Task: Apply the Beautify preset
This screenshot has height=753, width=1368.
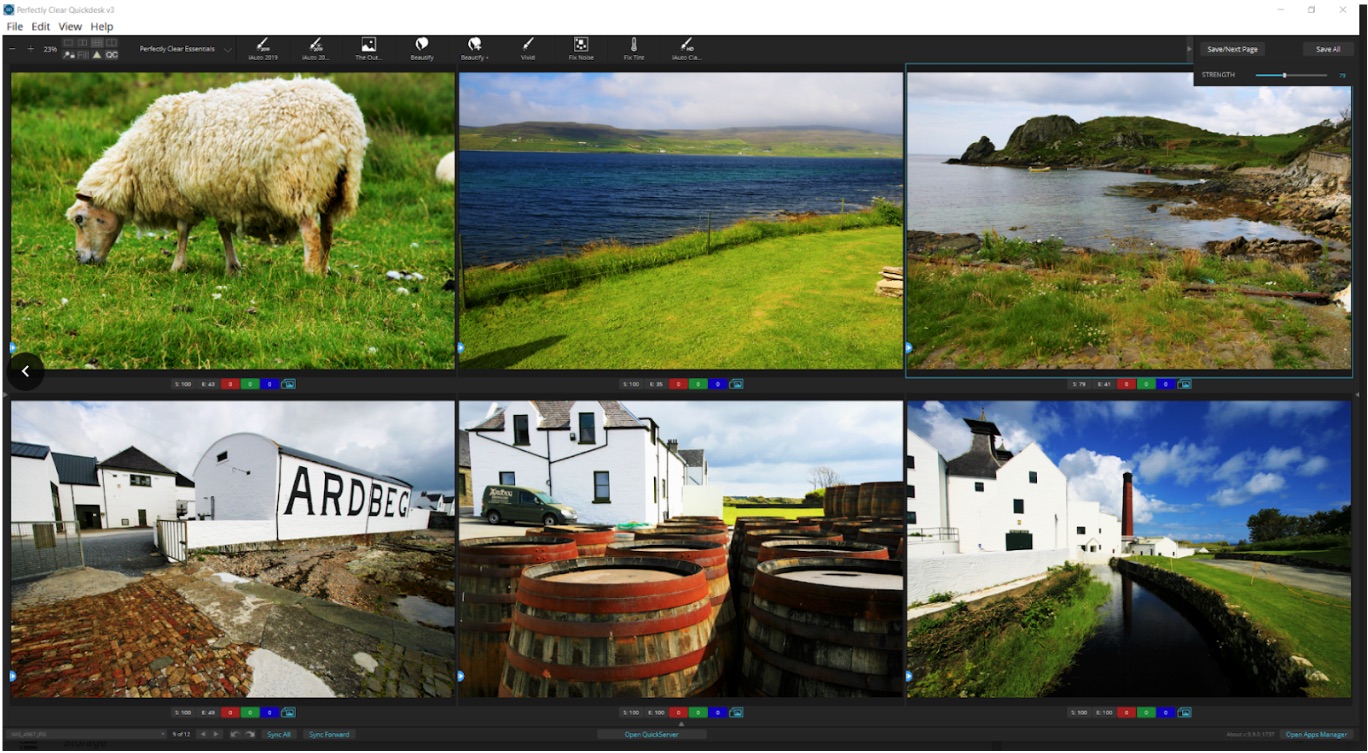Action: click(422, 49)
